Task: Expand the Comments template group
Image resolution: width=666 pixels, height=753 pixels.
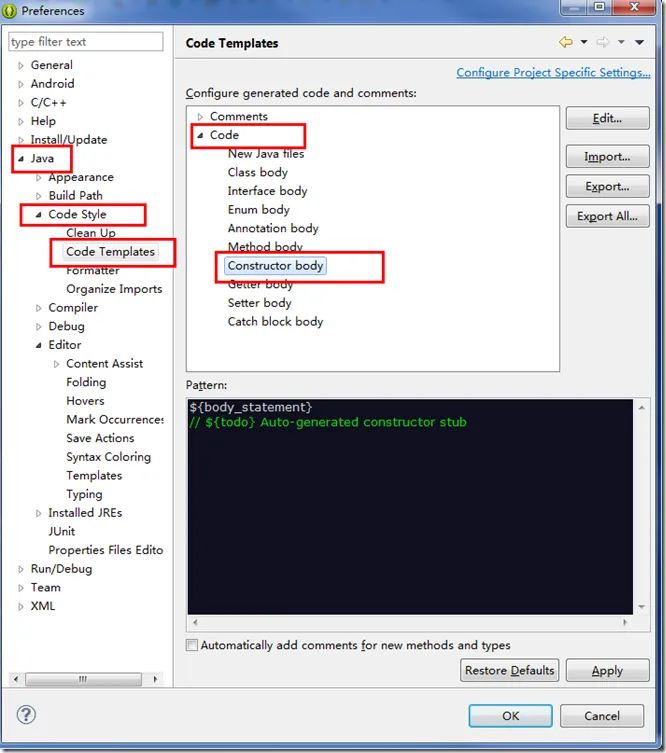Action: click(200, 117)
